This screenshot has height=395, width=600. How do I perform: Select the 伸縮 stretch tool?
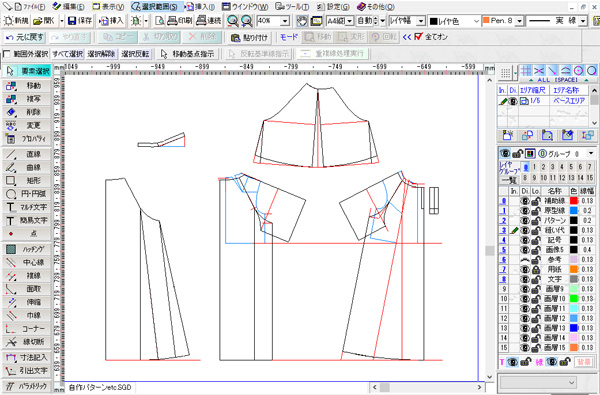27,302
